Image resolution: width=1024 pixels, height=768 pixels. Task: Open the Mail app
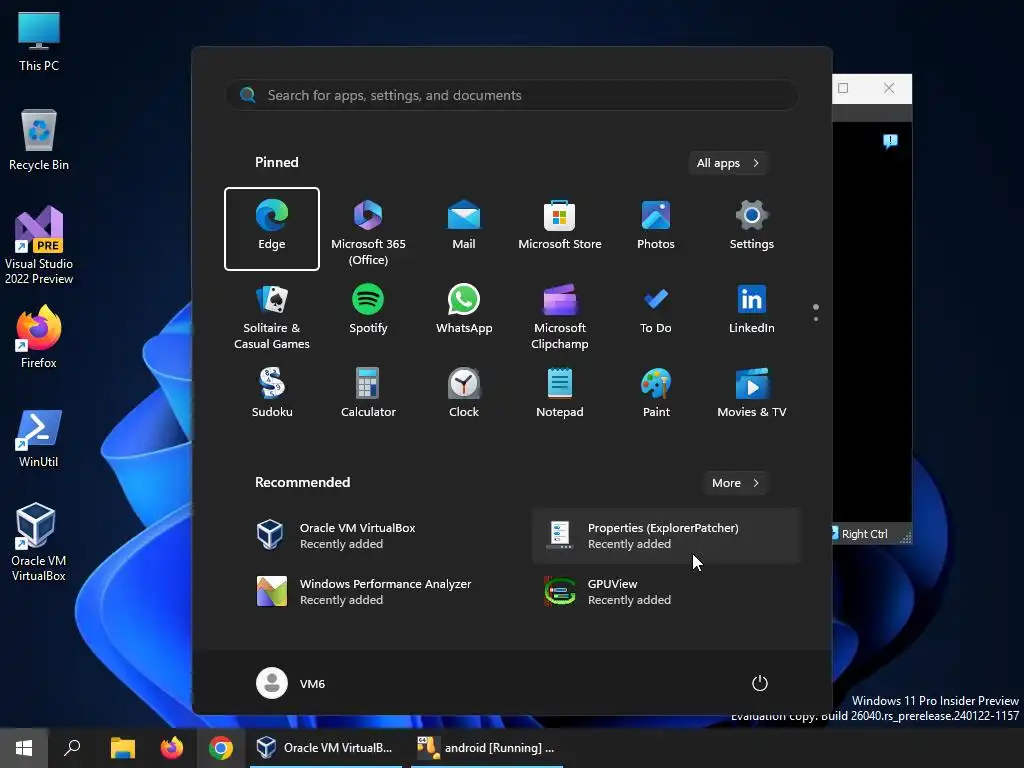pos(464,229)
